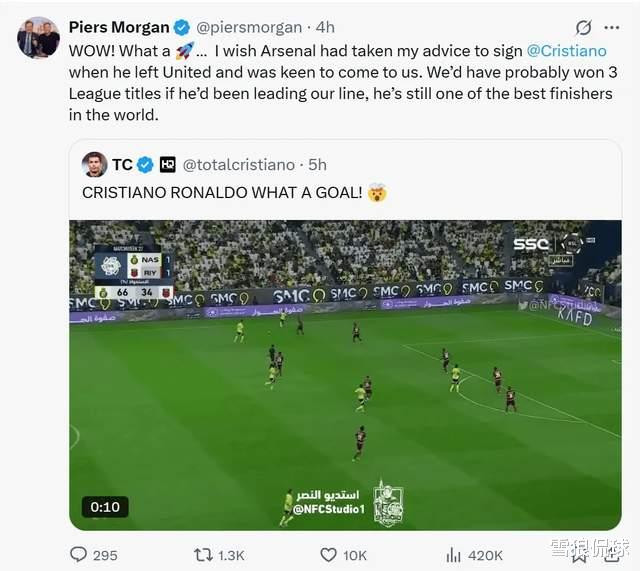Open Piers Morgan's profile avatar
This screenshot has height=571, width=640.
[x=38, y=38]
